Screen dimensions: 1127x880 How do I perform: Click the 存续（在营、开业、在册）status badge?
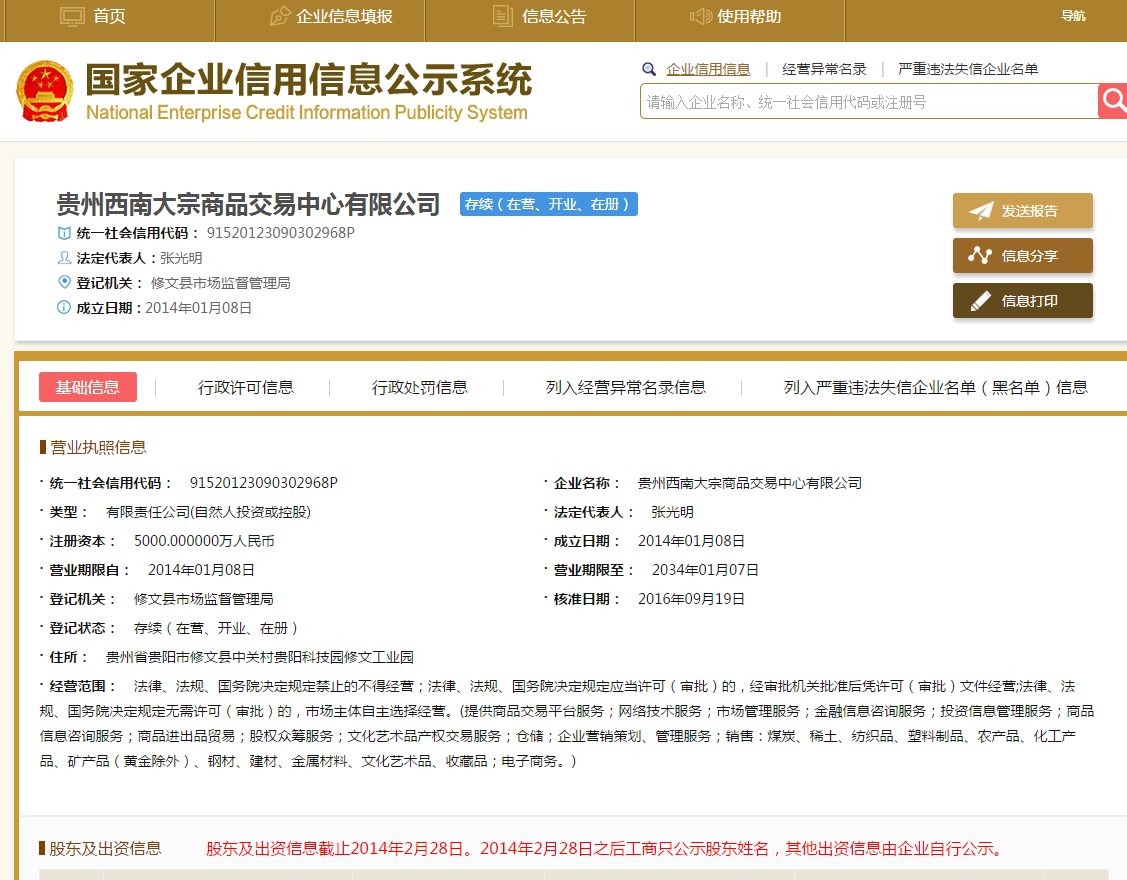coord(548,204)
